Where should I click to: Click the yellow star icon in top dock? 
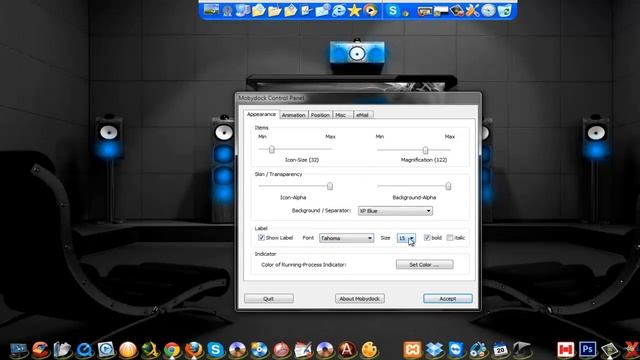pyautogui.click(x=354, y=11)
